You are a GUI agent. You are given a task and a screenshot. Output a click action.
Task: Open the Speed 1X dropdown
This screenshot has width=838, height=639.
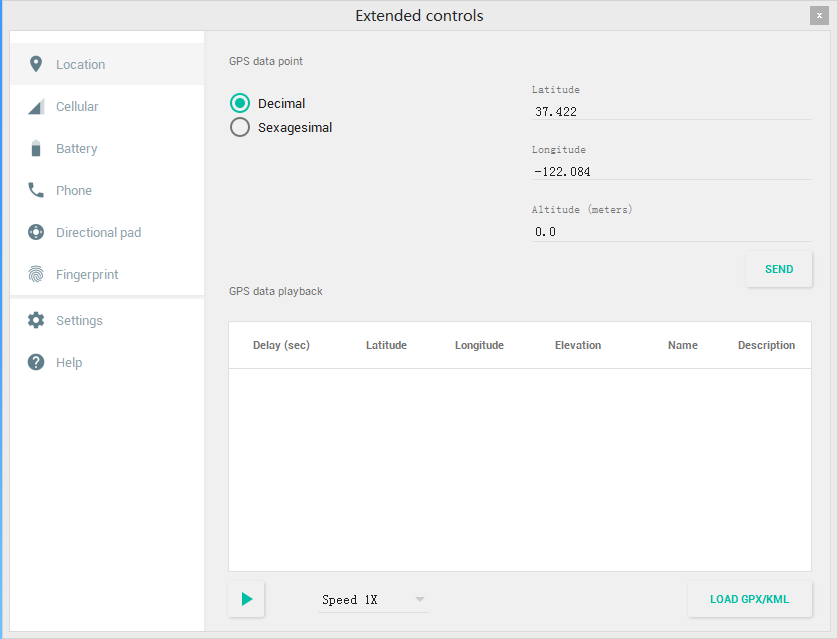click(x=373, y=600)
